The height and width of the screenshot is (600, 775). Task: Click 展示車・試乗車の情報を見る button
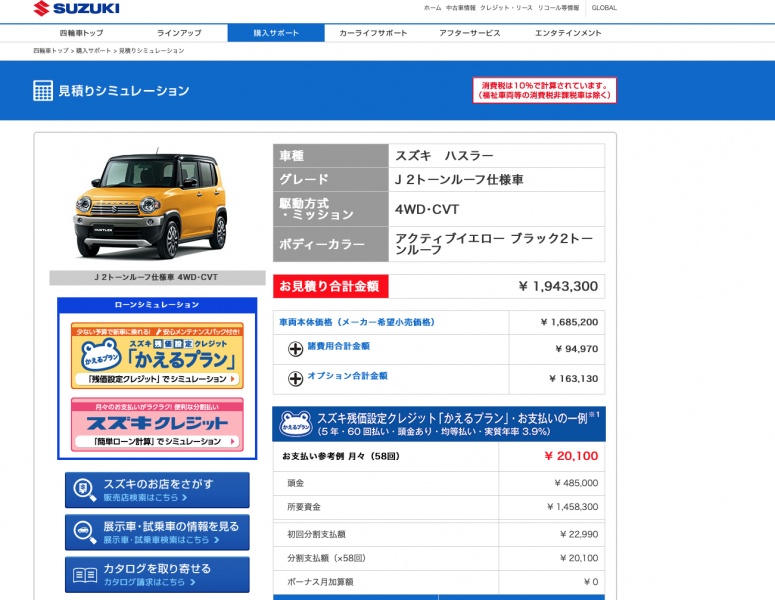[157, 532]
